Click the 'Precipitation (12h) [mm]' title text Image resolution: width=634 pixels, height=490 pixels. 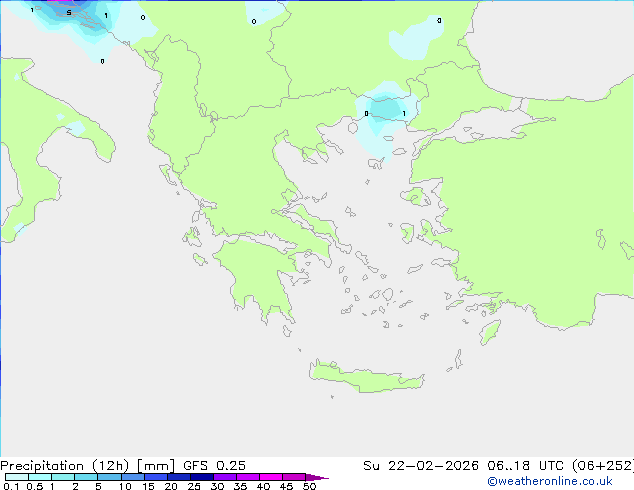(87, 466)
